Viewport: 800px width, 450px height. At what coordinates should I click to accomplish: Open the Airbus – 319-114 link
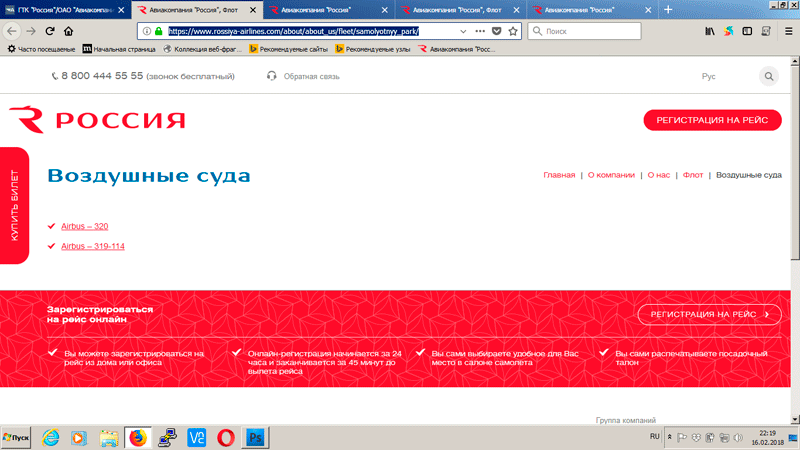93,246
